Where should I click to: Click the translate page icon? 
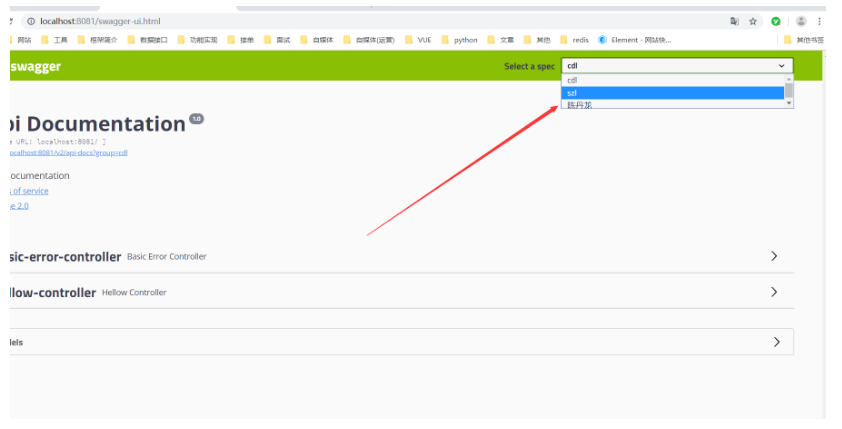coord(734,21)
